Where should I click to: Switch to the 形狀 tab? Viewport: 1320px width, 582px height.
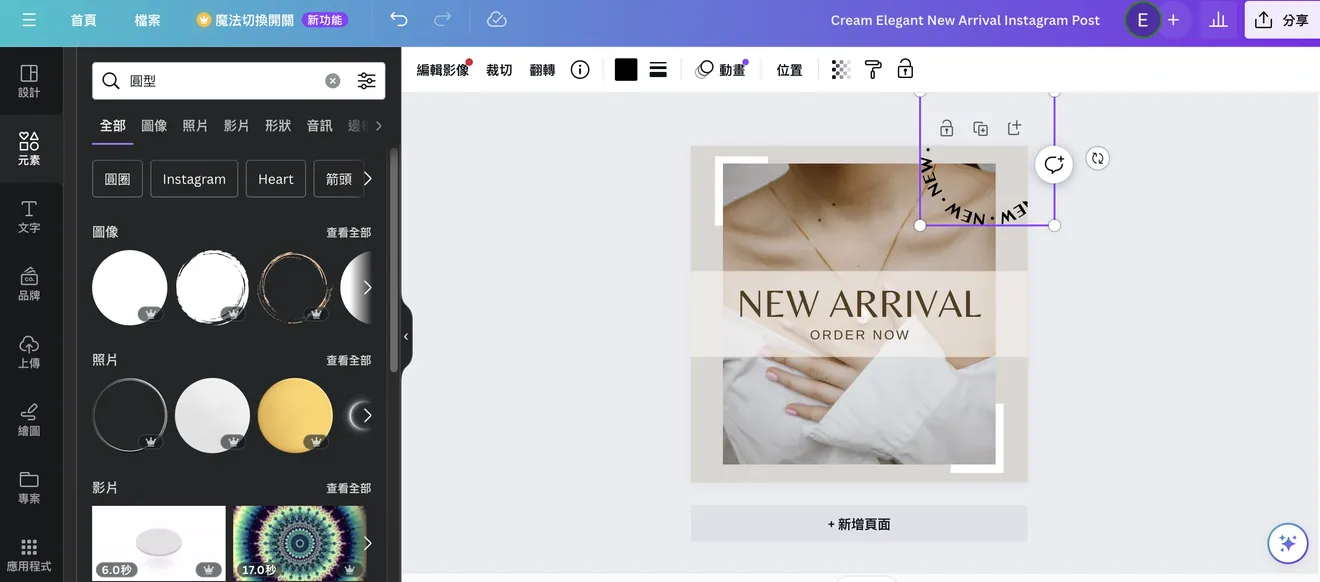click(278, 126)
